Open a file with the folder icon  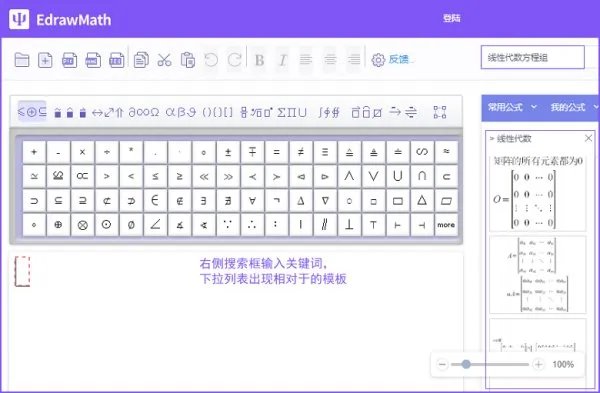[x=22, y=60]
